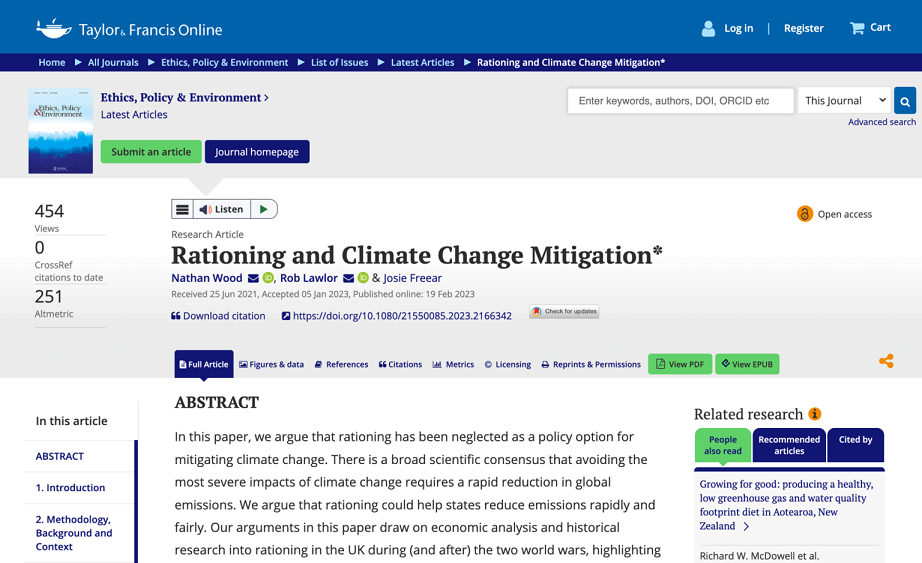Viewport: 922px width, 563px height.
Task: Click the Check for updates badge
Action: pos(564,312)
